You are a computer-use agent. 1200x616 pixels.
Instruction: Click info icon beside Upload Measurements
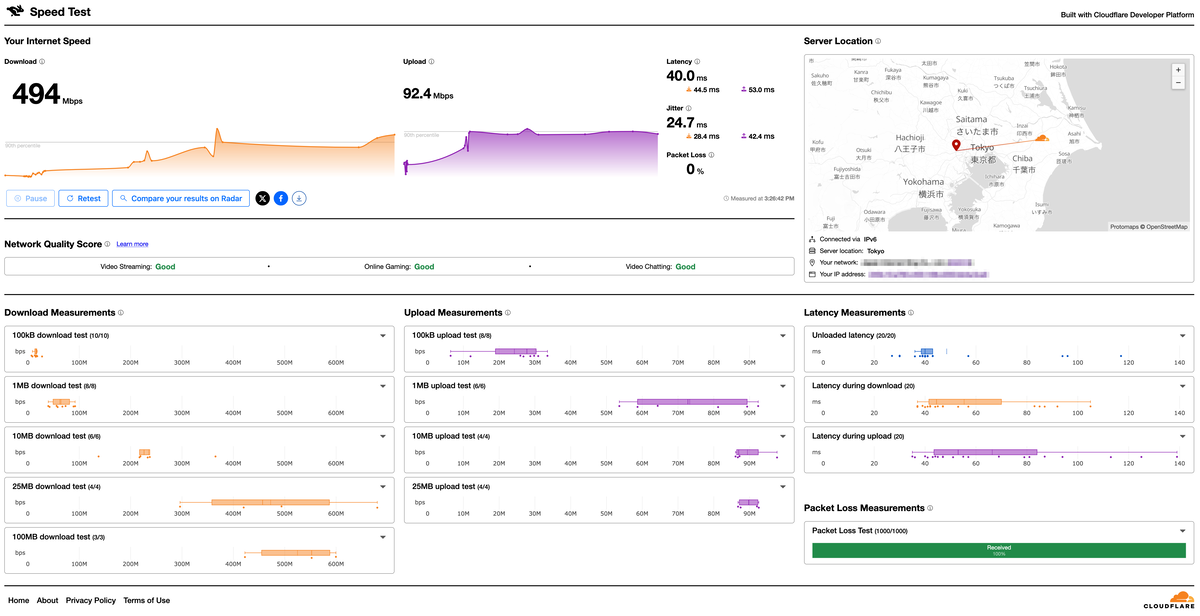(x=507, y=313)
